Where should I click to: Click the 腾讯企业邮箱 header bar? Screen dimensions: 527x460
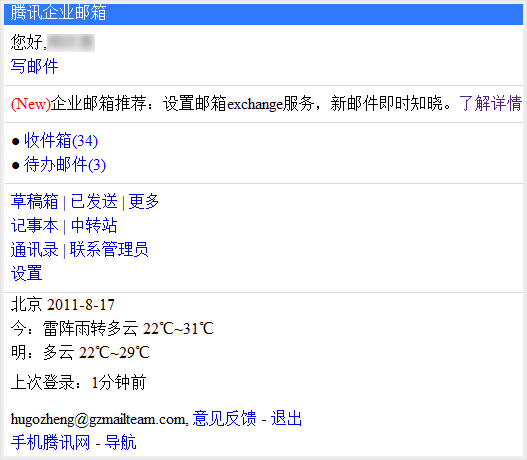coord(264,14)
